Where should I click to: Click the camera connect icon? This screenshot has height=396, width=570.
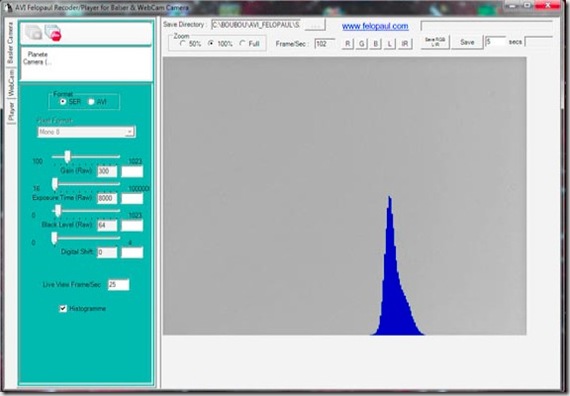33,33
